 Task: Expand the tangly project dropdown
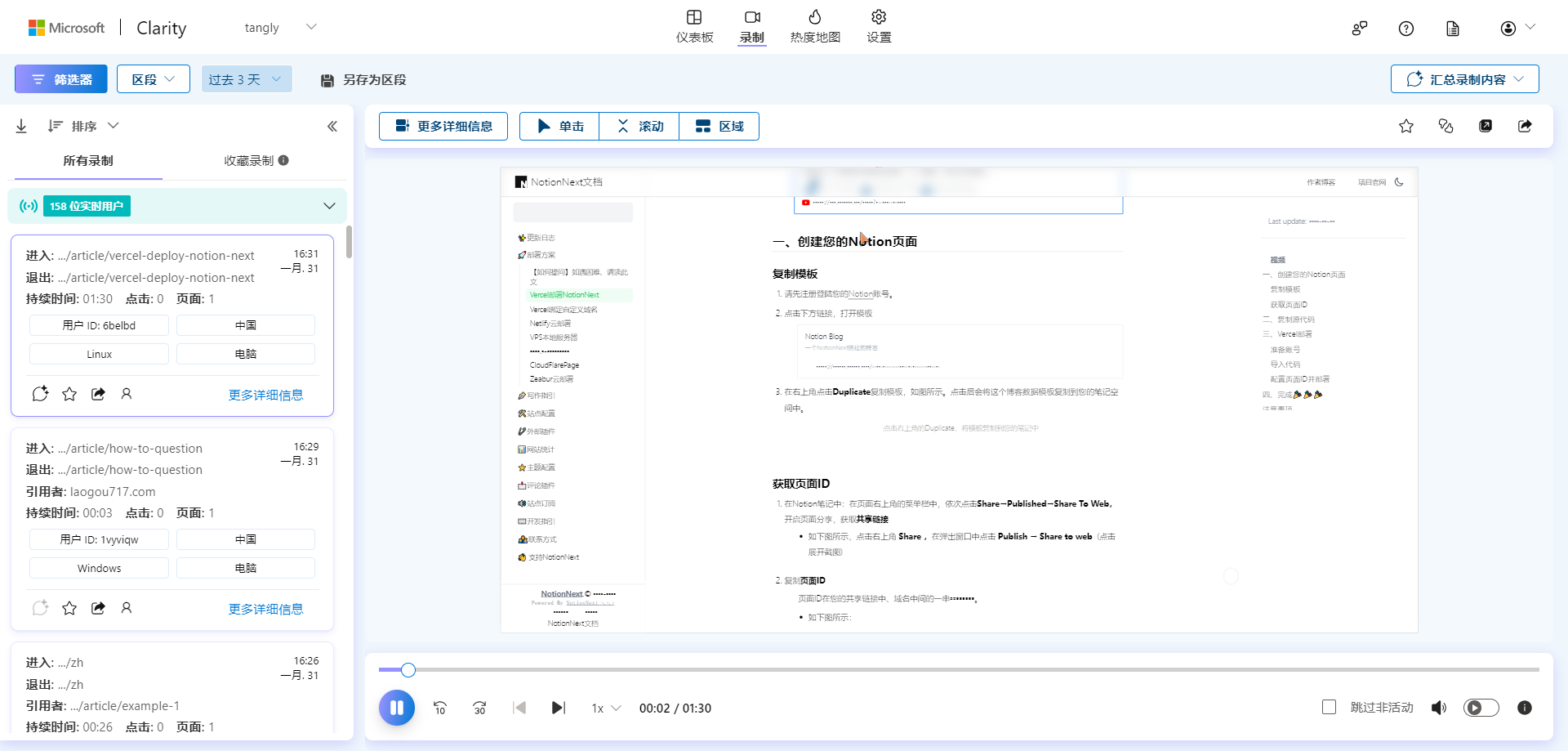280,28
